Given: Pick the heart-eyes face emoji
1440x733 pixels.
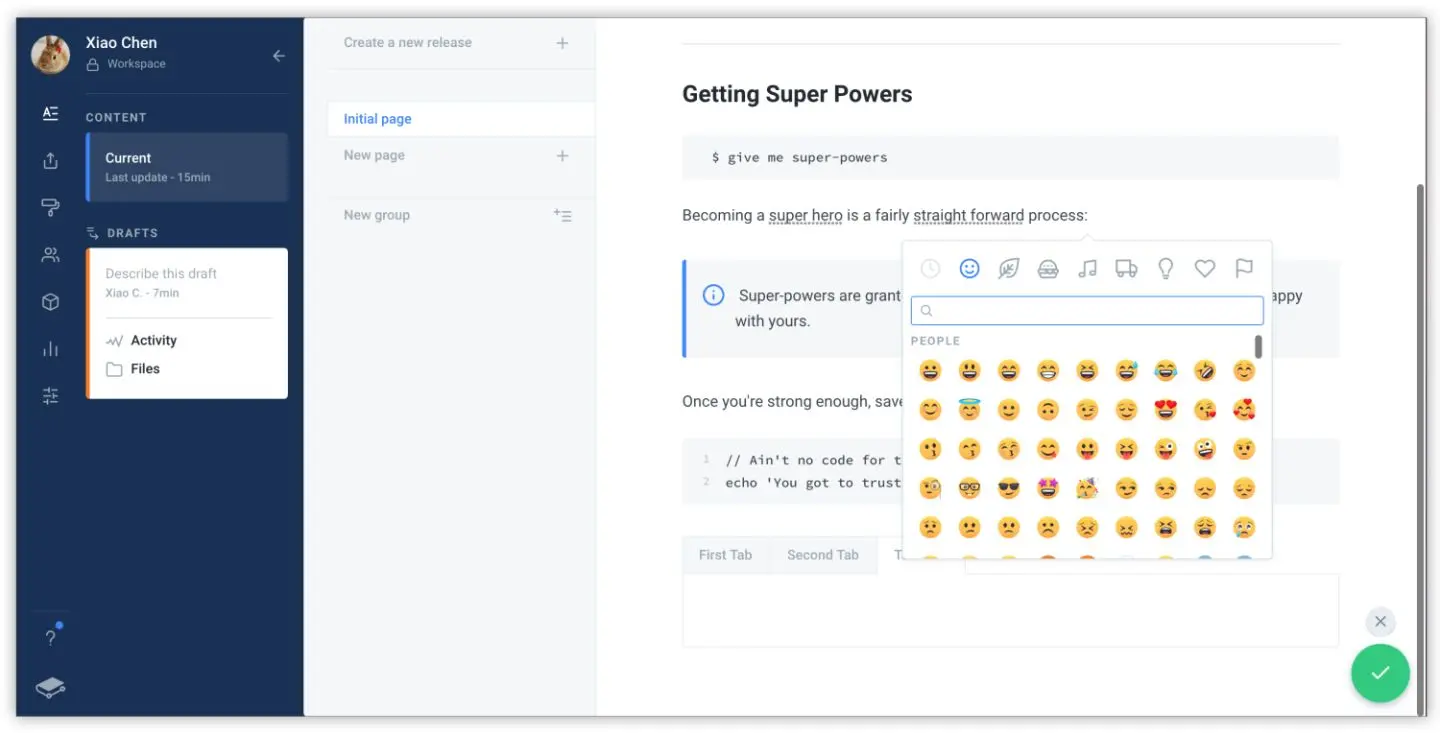Looking at the screenshot, I should [x=1166, y=410].
